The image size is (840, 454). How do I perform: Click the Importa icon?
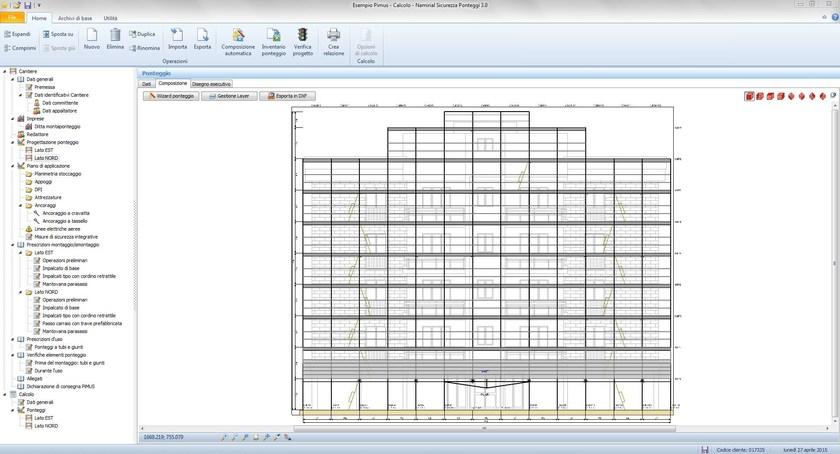(x=177, y=37)
